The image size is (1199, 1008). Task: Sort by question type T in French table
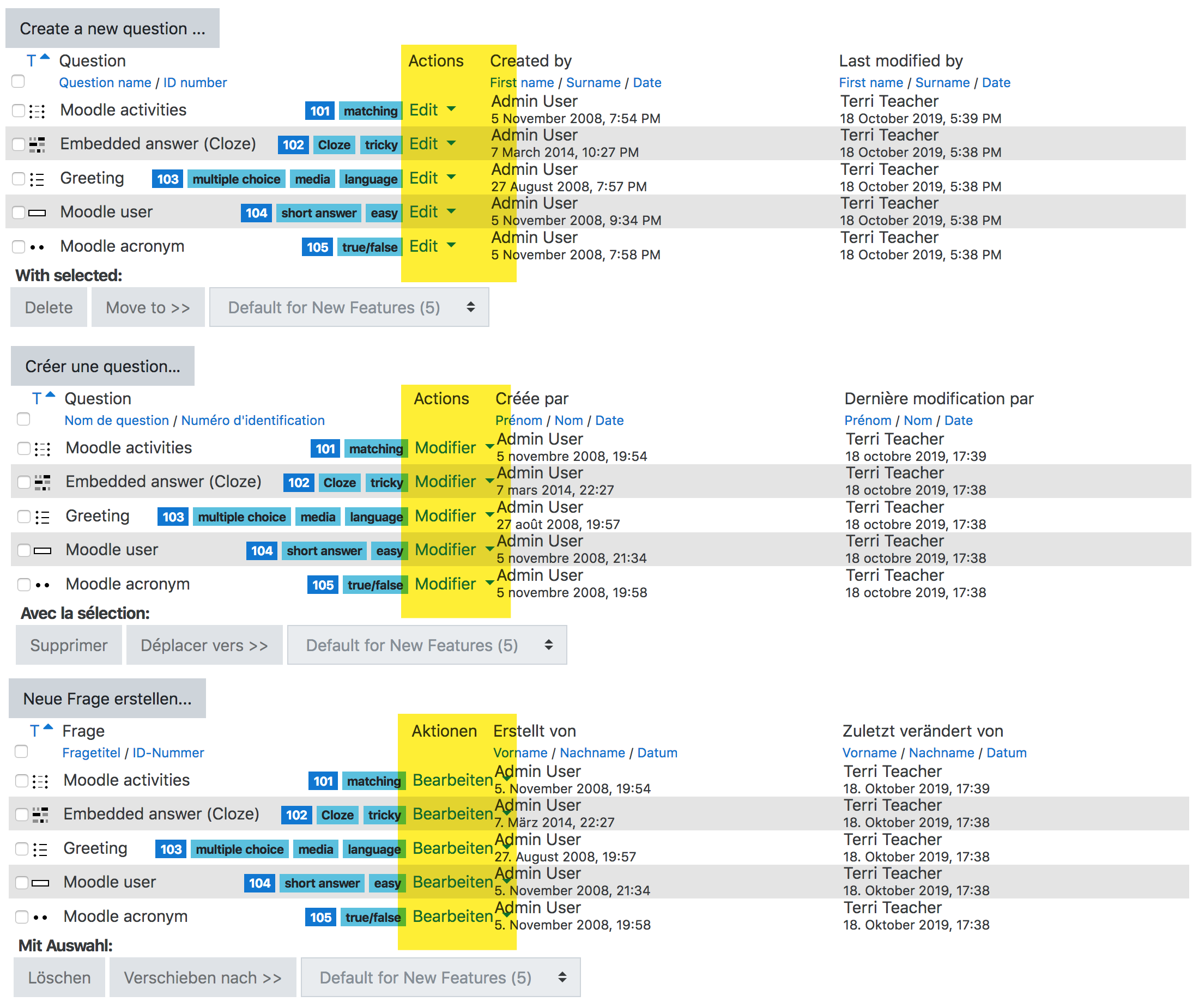coord(37,398)
